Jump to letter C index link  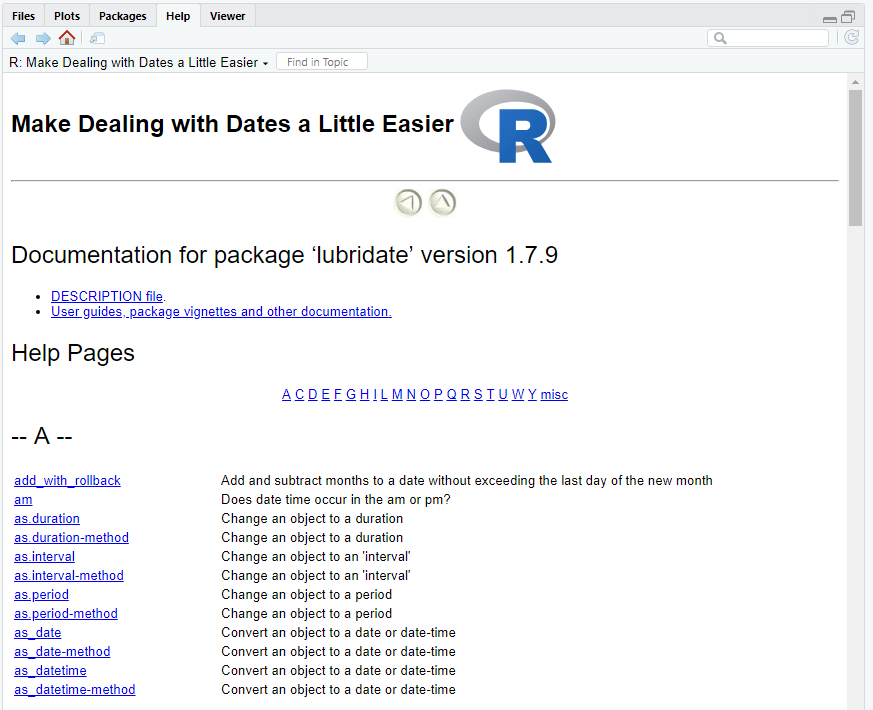click(x=300, y=394)
